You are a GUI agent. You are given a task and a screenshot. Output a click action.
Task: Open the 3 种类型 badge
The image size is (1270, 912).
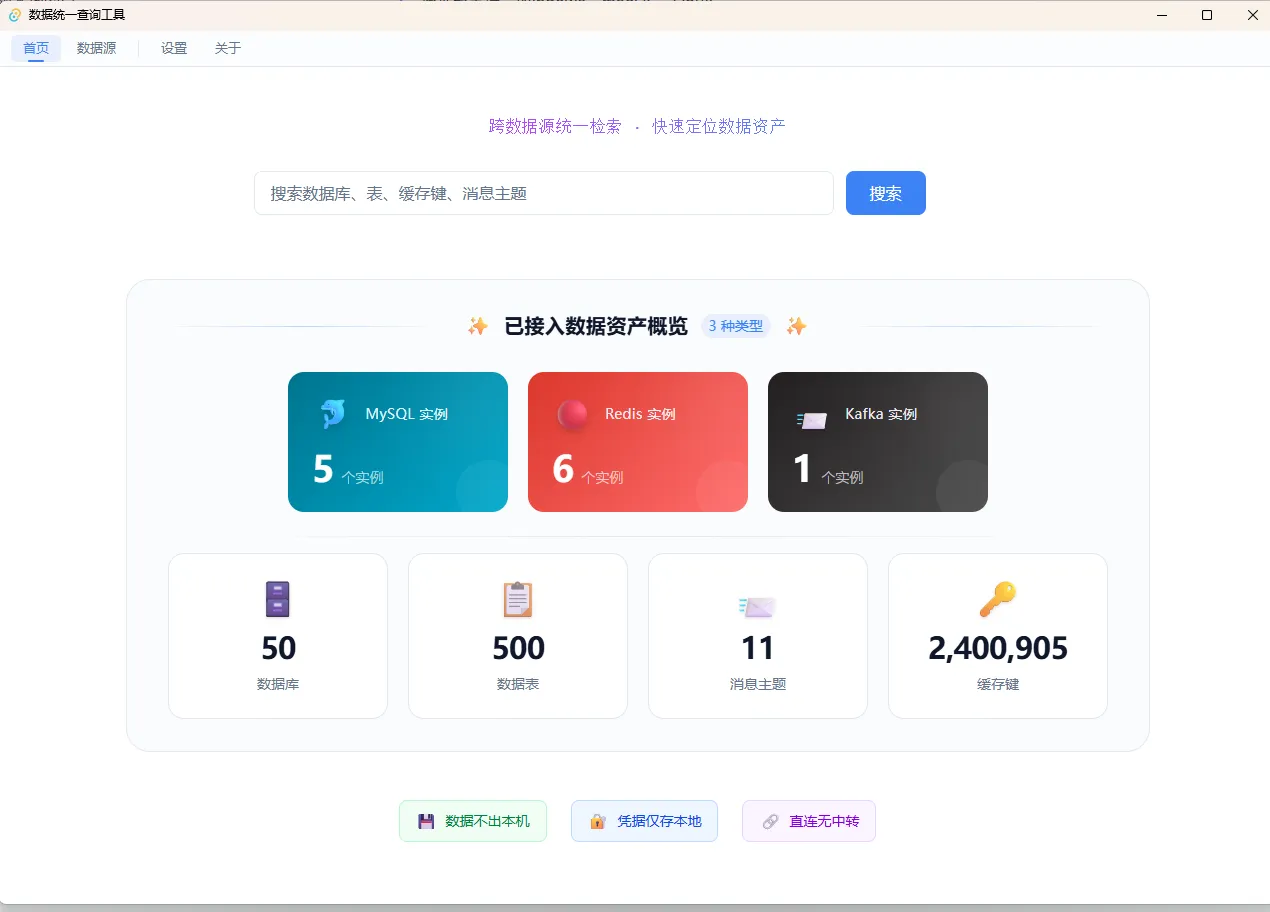736,326
